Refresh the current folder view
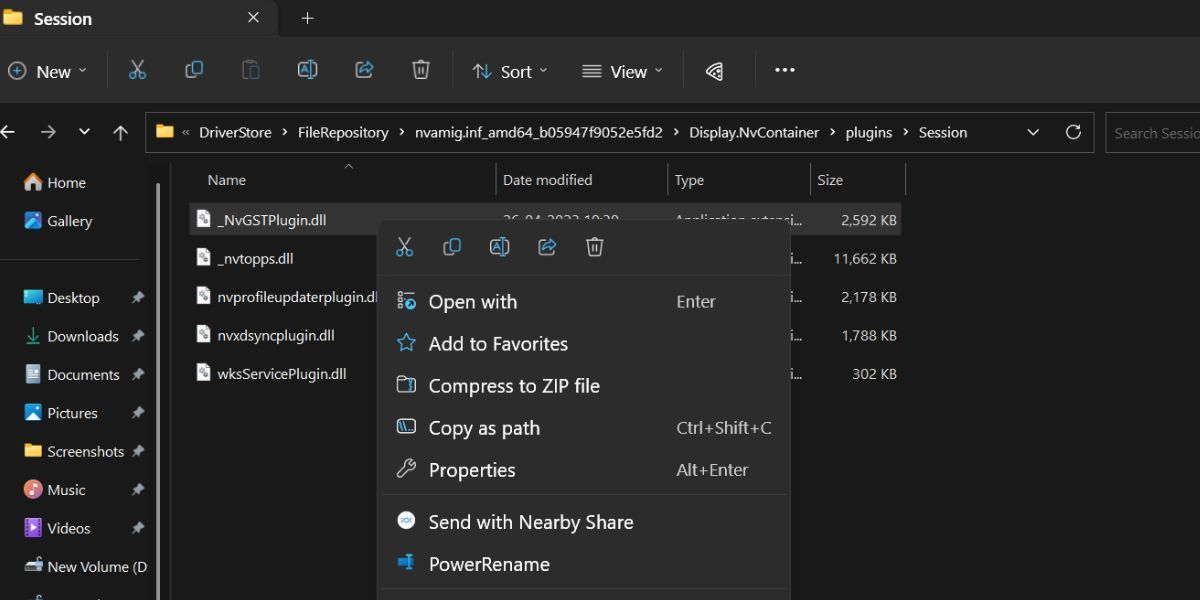 click(x=1074, y=132)
